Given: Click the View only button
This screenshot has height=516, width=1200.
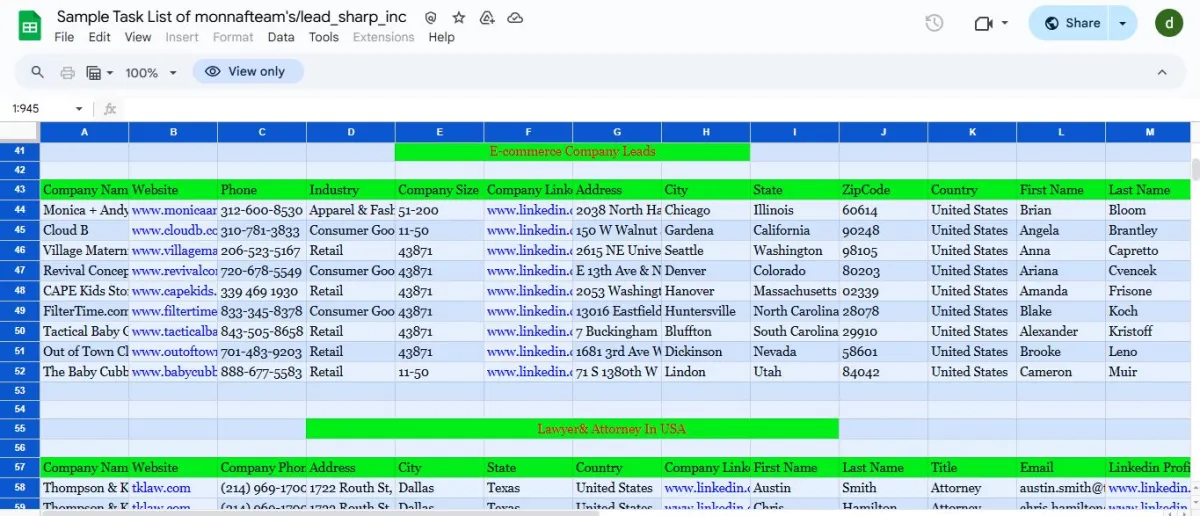Looking at the screenshot, I should [x=248, y=72].
